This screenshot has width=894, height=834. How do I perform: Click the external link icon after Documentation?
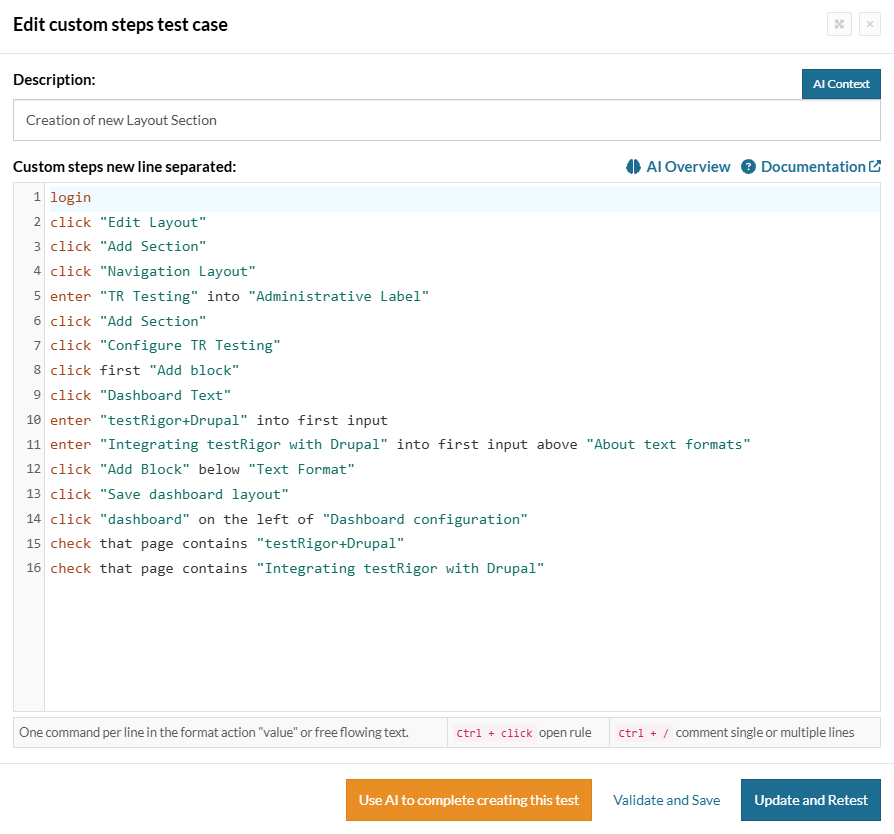pos(875,167)
